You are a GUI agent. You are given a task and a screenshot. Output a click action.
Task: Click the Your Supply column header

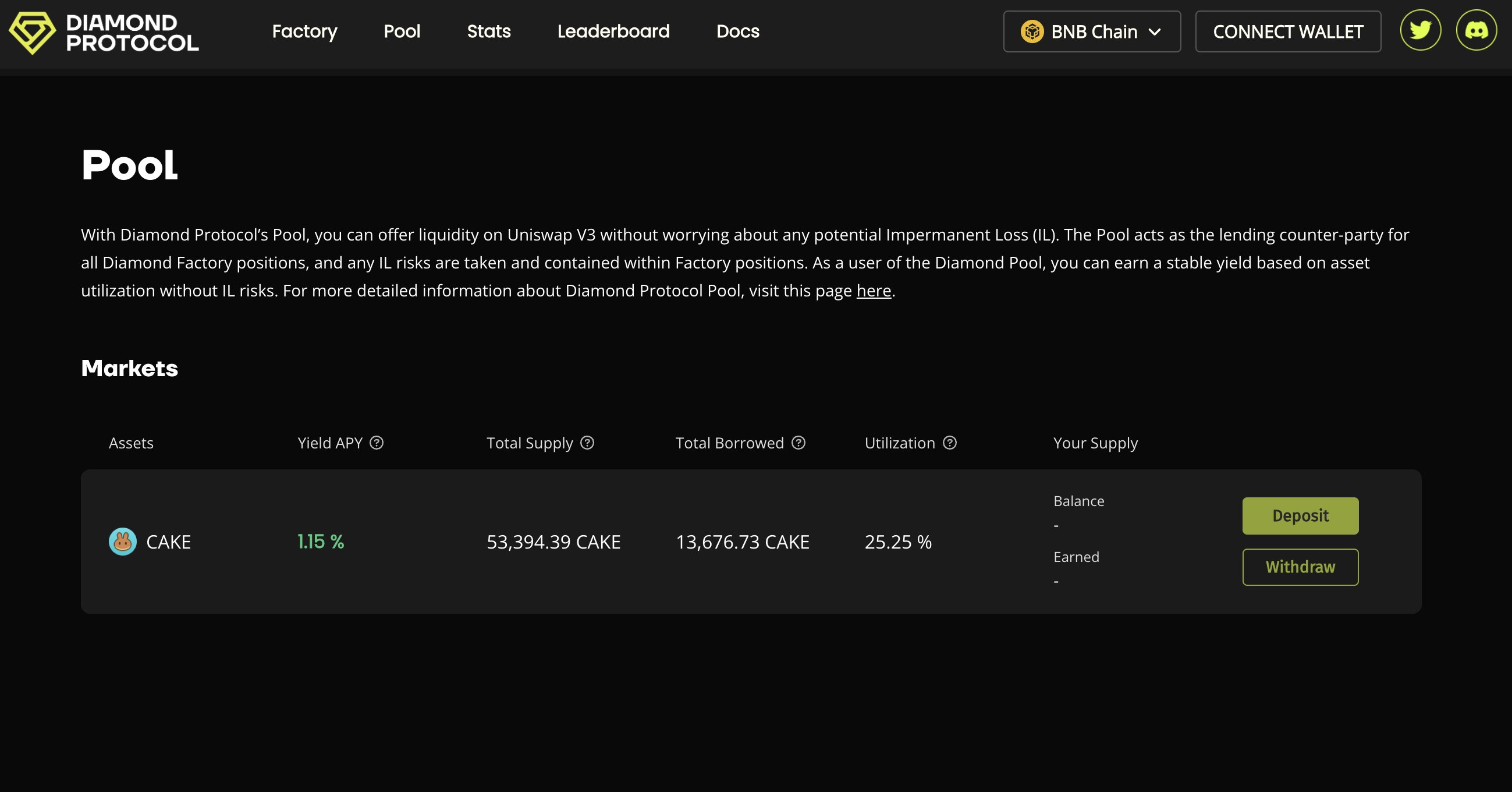(x=1095, y=443)
